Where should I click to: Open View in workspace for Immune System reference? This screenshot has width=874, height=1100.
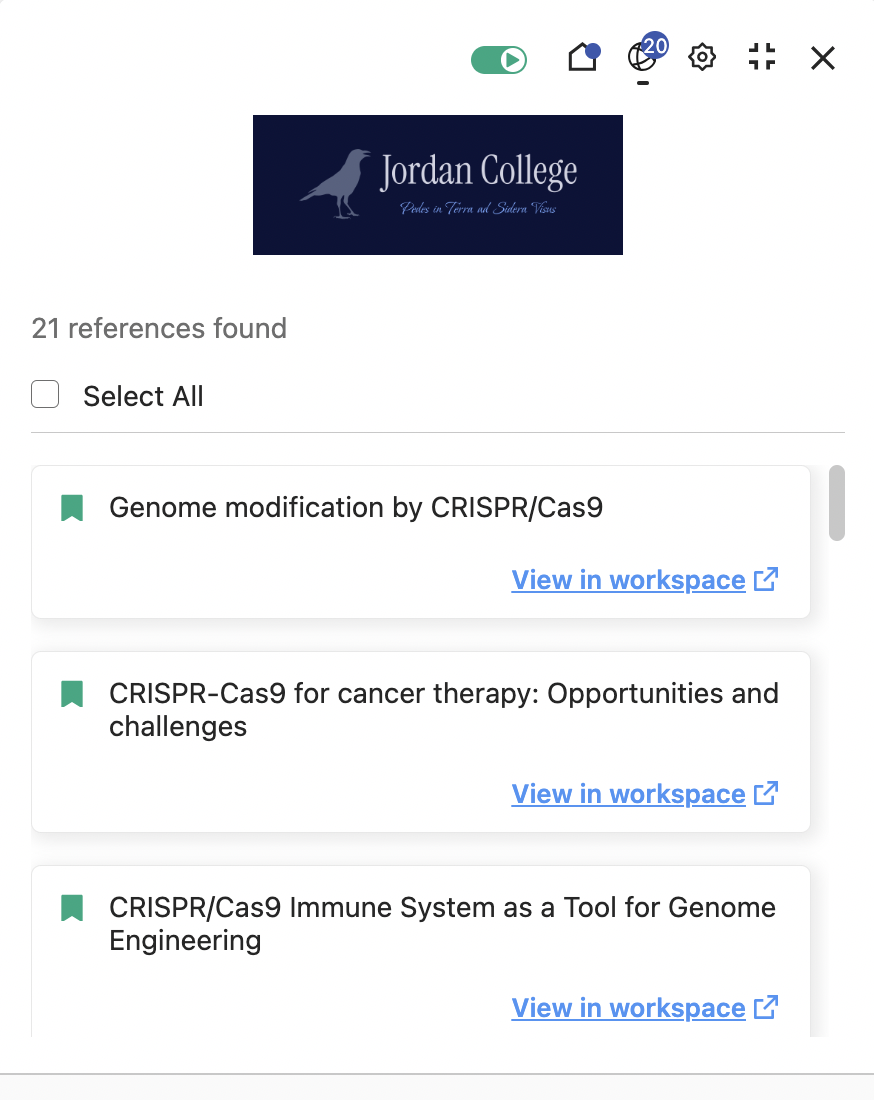pyautogui.click(x=628, y=1008)
